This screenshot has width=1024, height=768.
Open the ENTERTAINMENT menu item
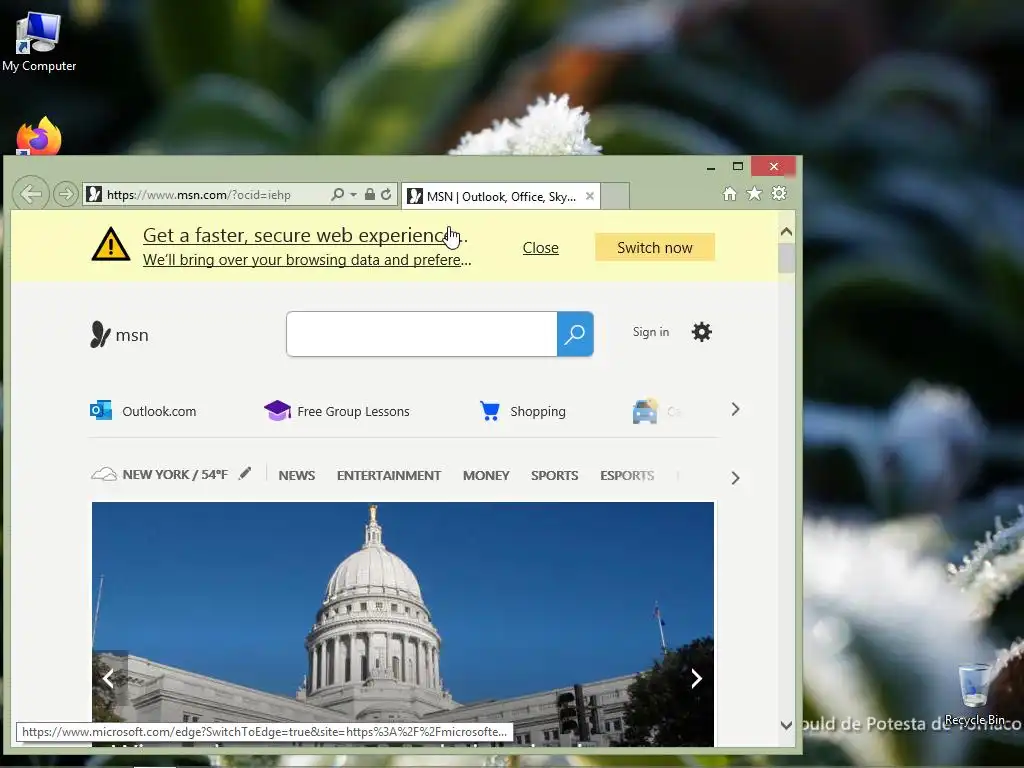(x=389, y=475)
